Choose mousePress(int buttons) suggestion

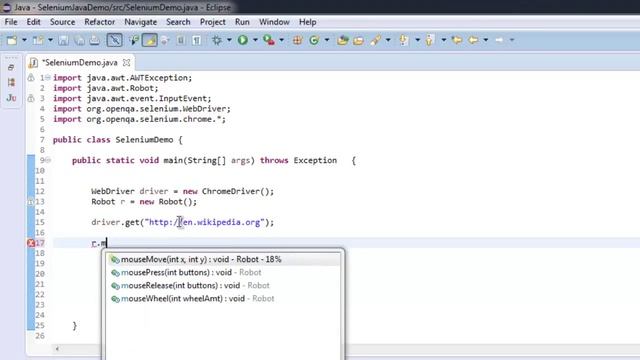[x=223, y=273]
